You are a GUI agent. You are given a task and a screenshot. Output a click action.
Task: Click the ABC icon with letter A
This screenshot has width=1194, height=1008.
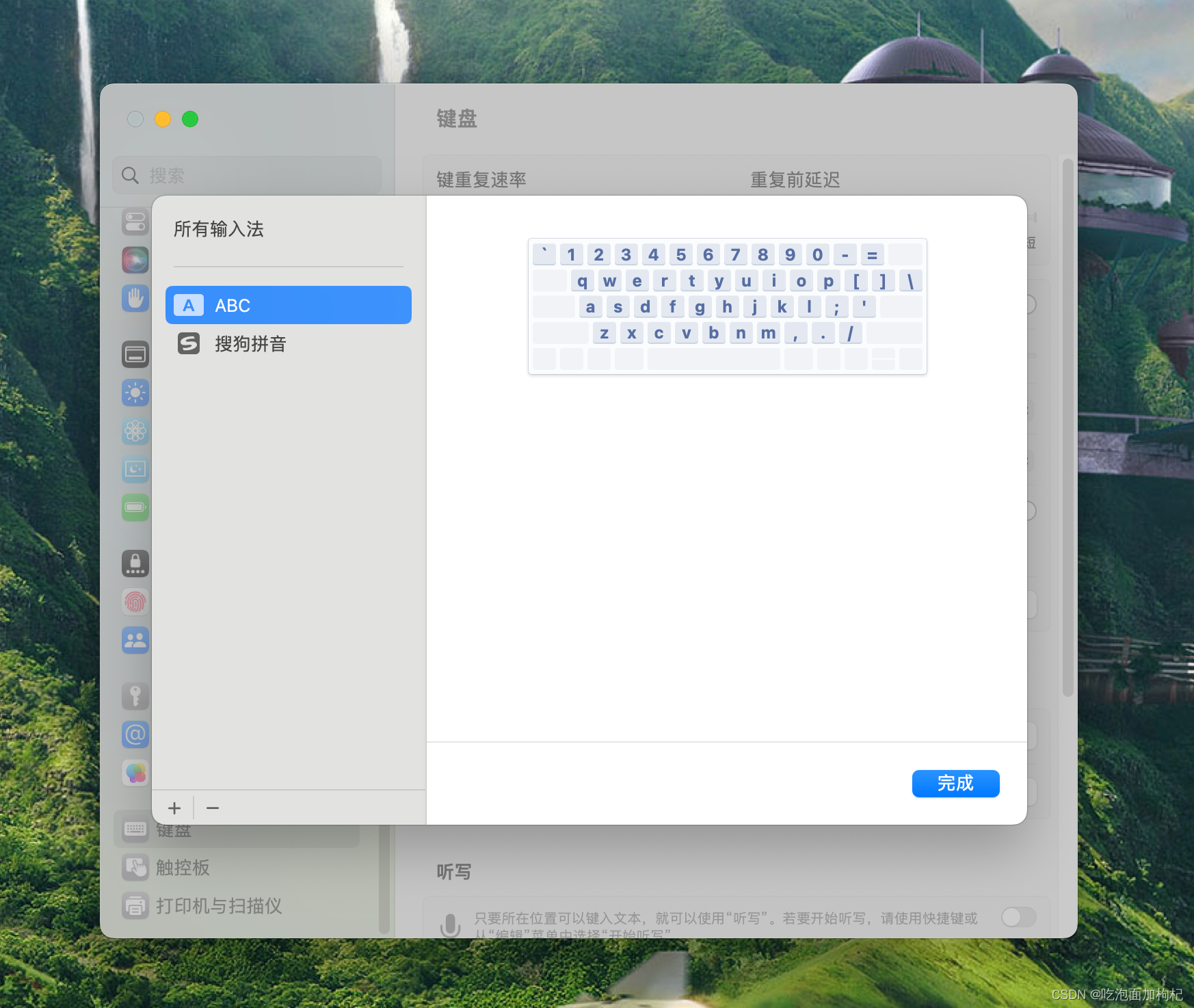[x=189, y=305]
